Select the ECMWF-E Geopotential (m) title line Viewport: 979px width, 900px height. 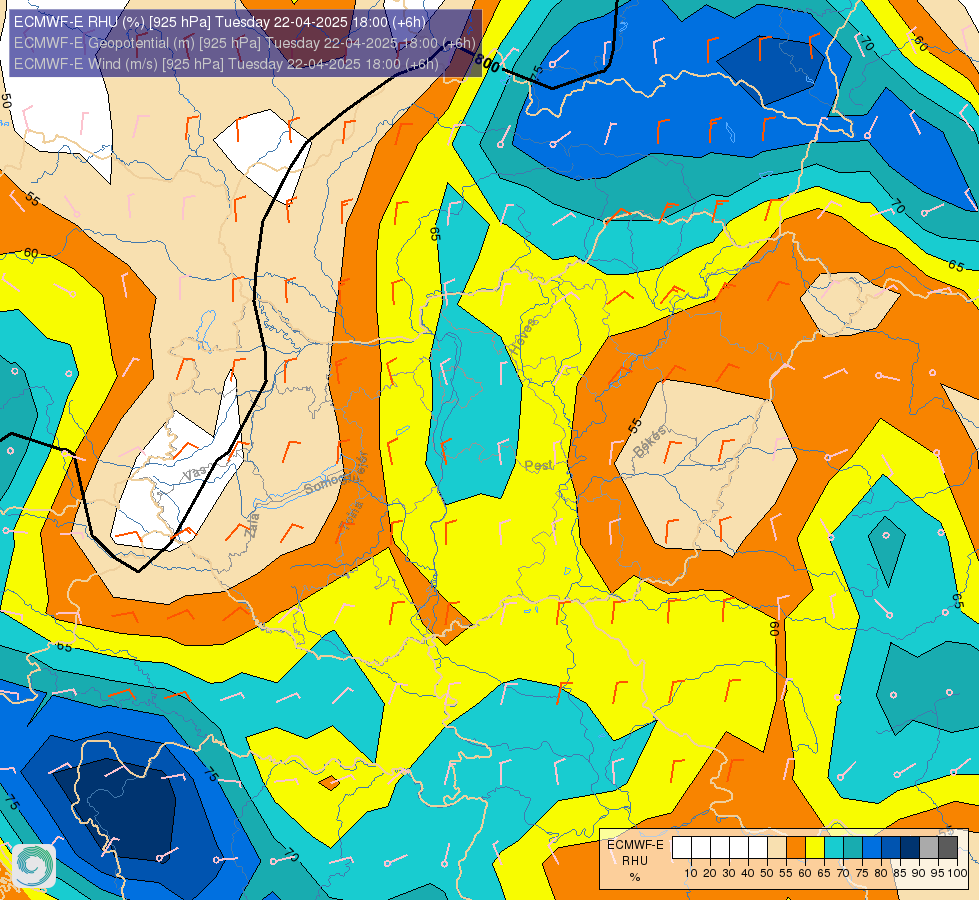tap(245, 43)
